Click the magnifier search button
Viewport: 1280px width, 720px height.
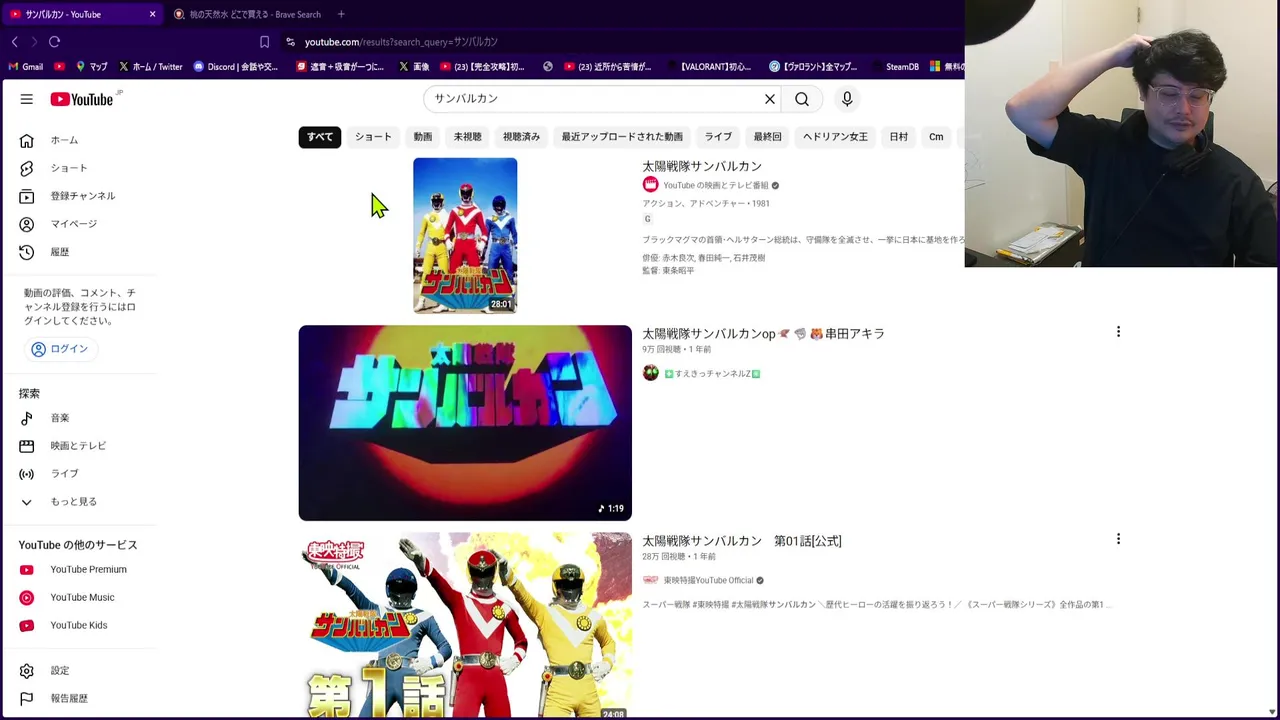[802, 99]
